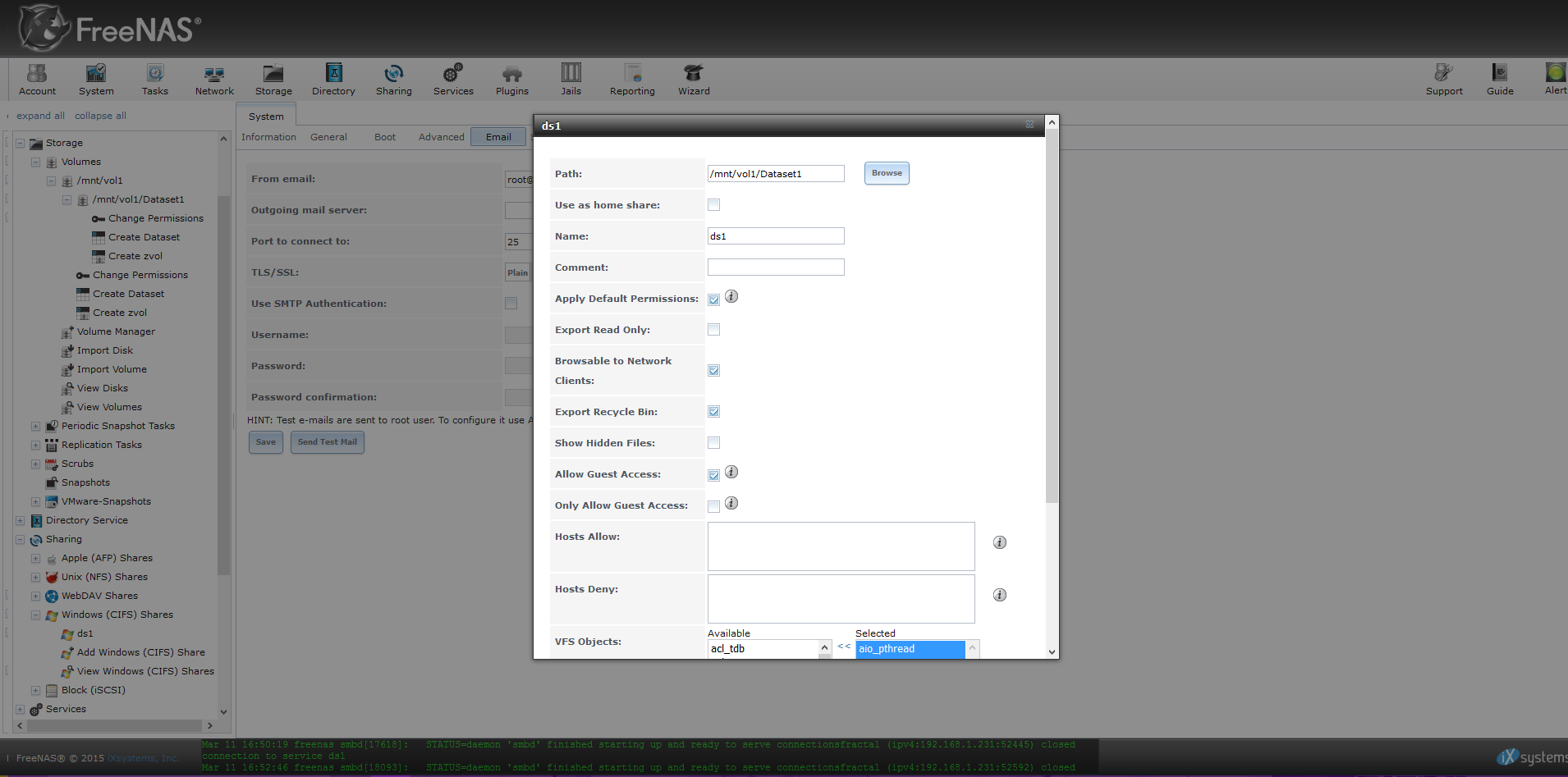Click into the Comment text field
Viewport: 1568px width, 777px height.
coord(776,267)
